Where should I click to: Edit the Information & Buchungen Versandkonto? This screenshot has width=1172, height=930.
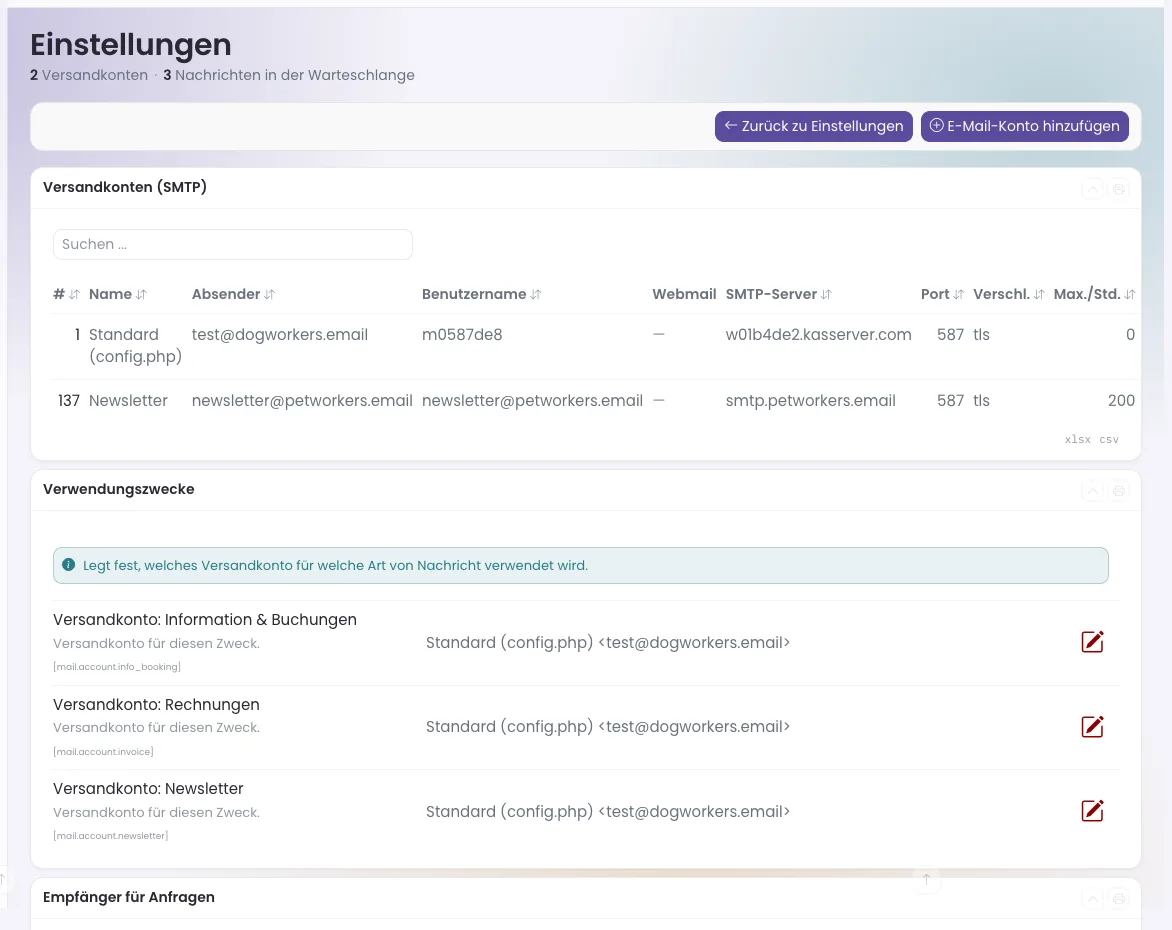[x=1092, y=641]
